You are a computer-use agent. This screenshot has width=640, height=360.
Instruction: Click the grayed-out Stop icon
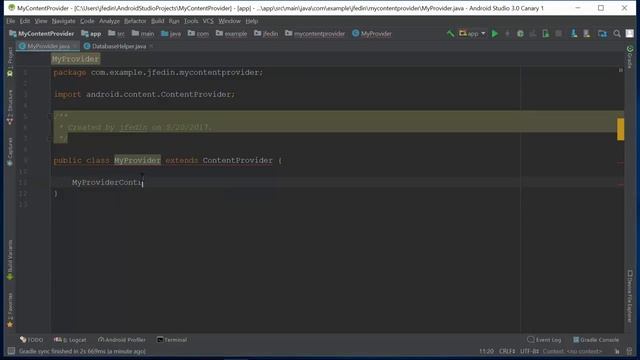[558, 34]
